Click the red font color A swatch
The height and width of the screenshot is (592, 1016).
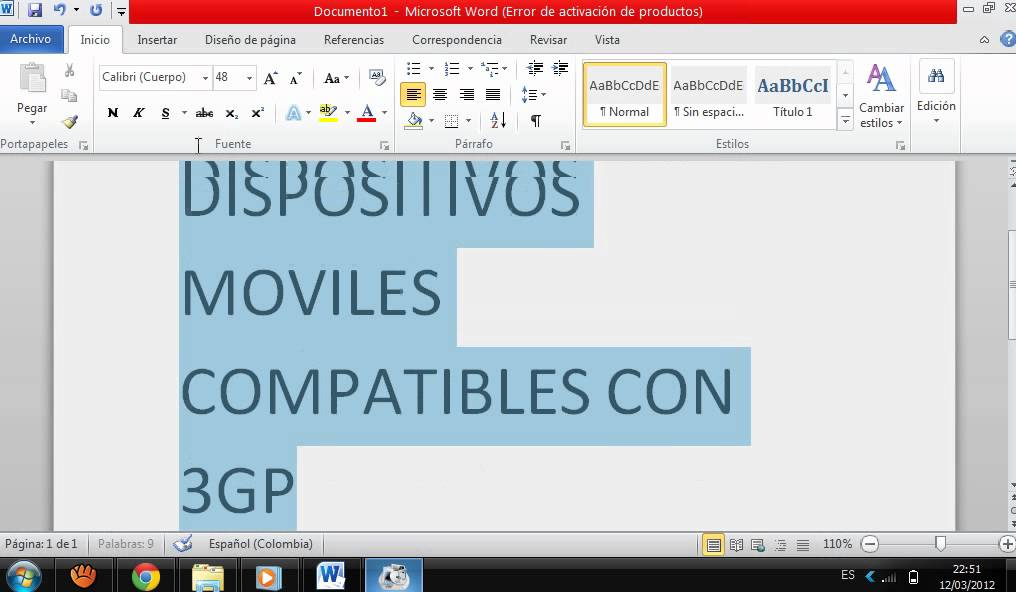coord(366,113)
